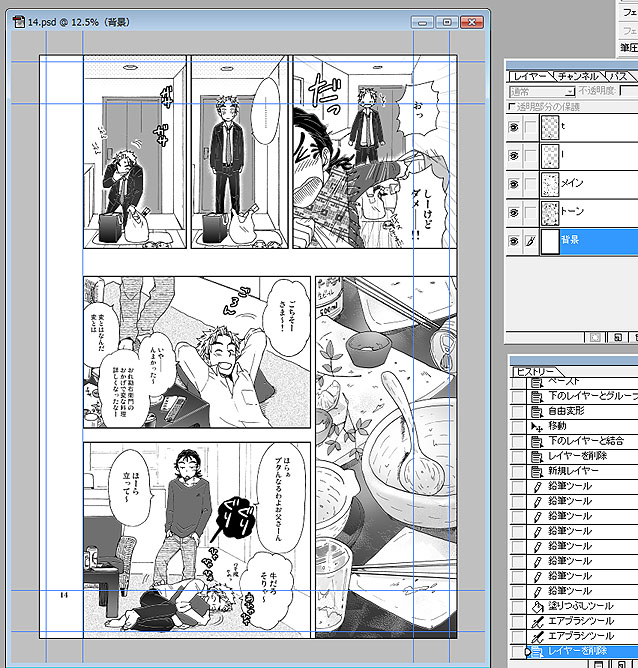
Task: Select the トーン layer thumbnail
Action: (550, 212)
